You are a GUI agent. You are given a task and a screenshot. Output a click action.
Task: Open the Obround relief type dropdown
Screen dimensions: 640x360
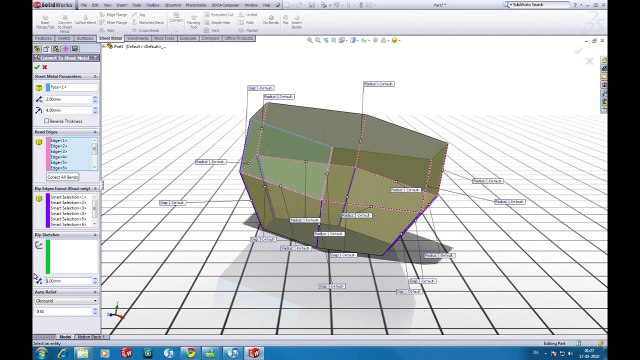click(x=66, y=301)
